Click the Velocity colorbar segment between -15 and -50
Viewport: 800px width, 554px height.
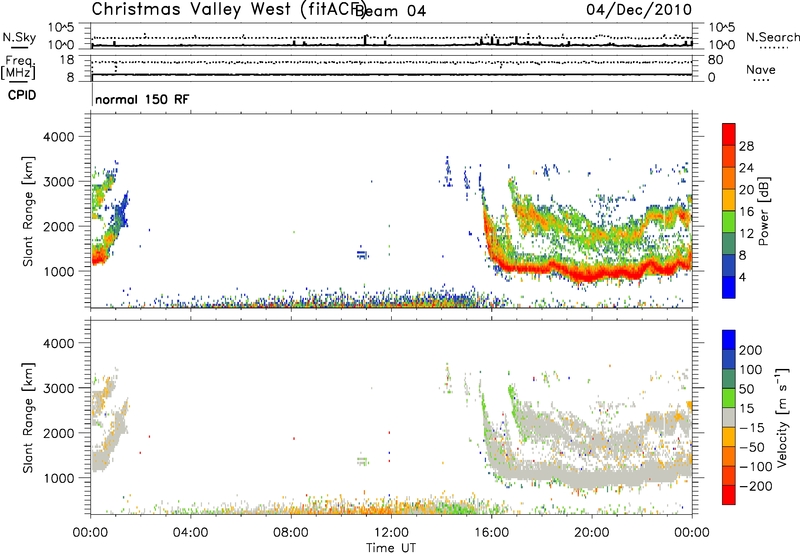(x=729, y=437)
